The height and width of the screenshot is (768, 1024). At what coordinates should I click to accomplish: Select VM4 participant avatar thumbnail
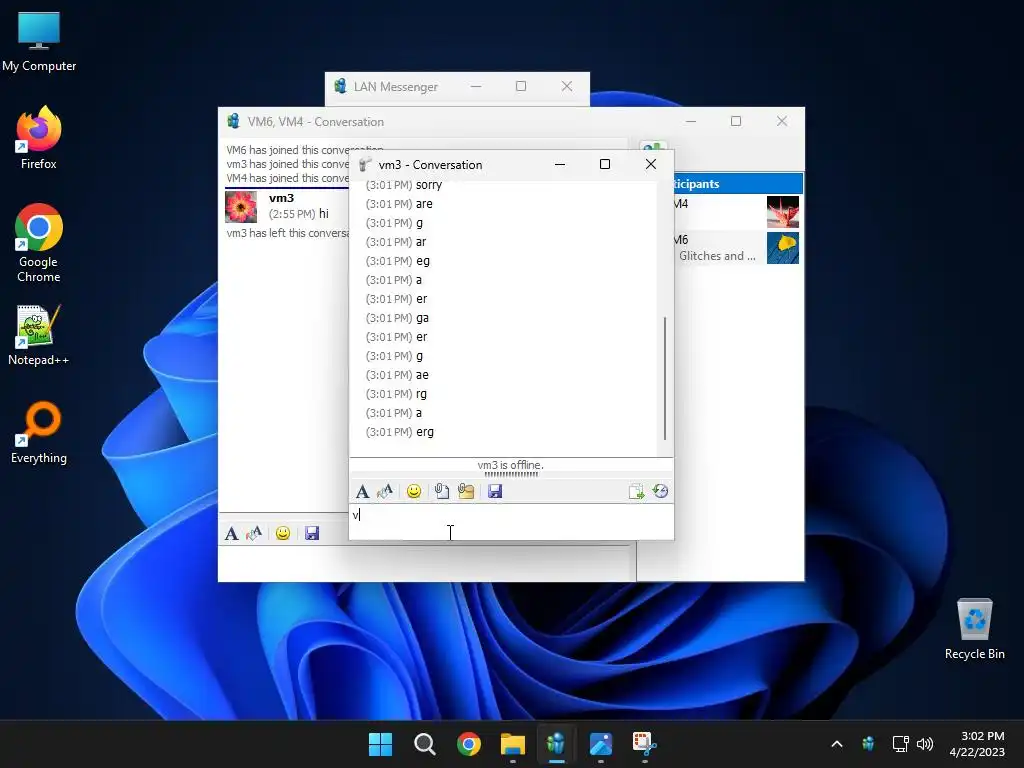[x=782, y=212]
